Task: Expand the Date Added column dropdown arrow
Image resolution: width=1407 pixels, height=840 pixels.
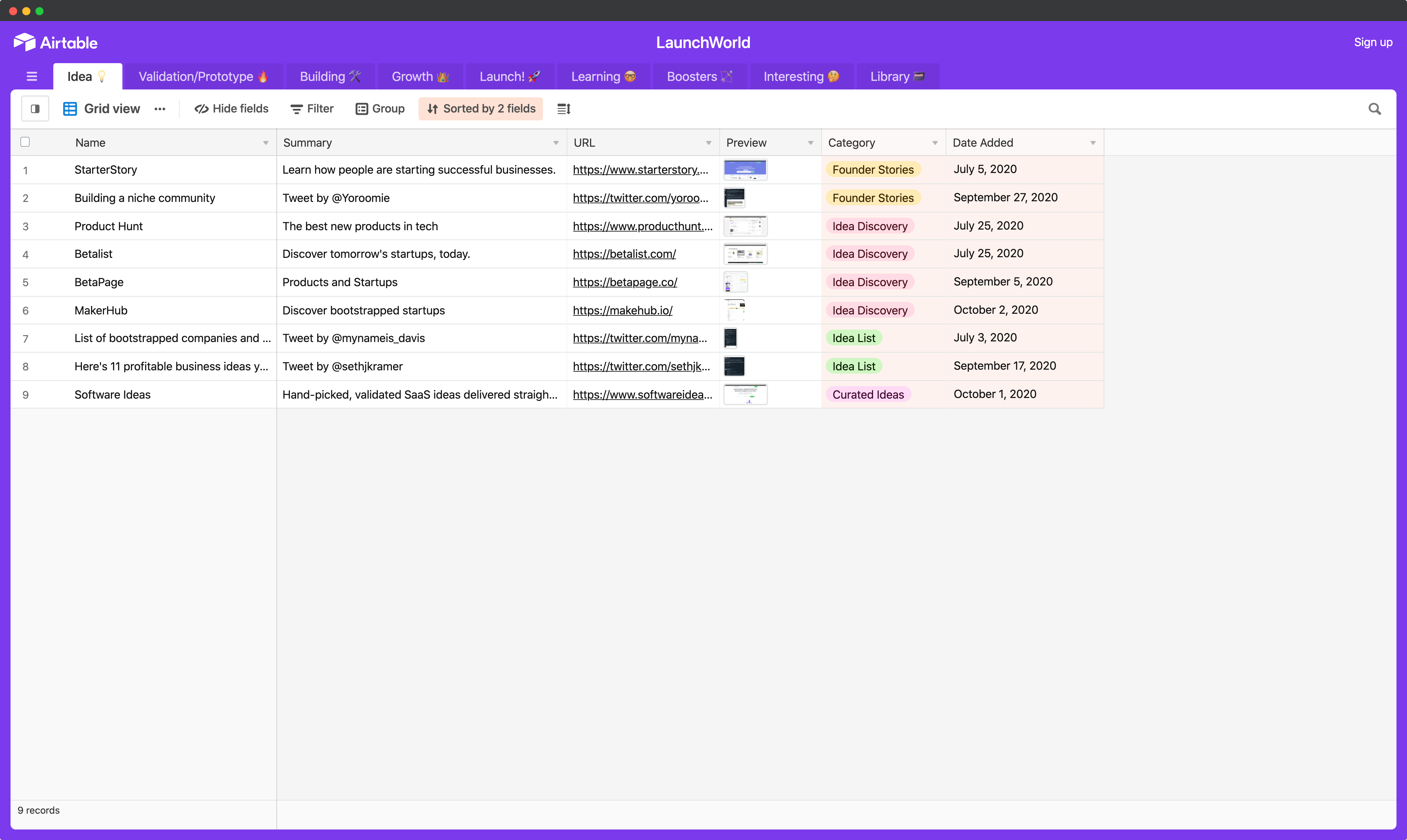Action: tap(1093, 143)
